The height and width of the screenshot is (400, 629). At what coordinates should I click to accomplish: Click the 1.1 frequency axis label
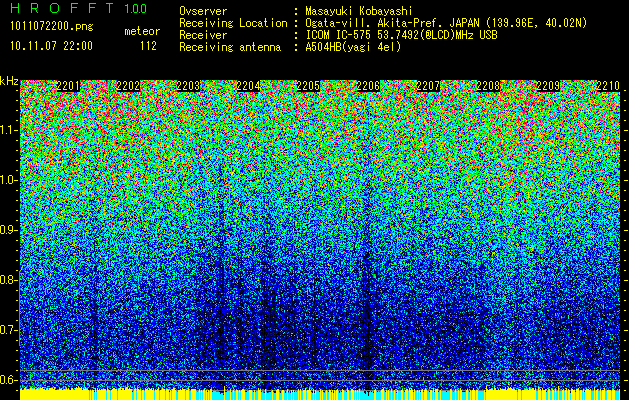(8, 130)
